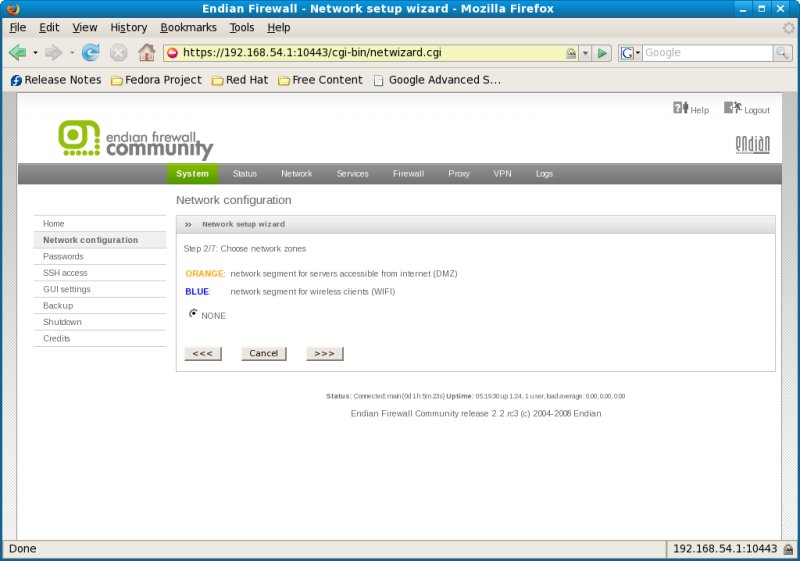This screenshot has height=561, width=800.
Task: Open the Edit menu
Action: click(49, 28)
